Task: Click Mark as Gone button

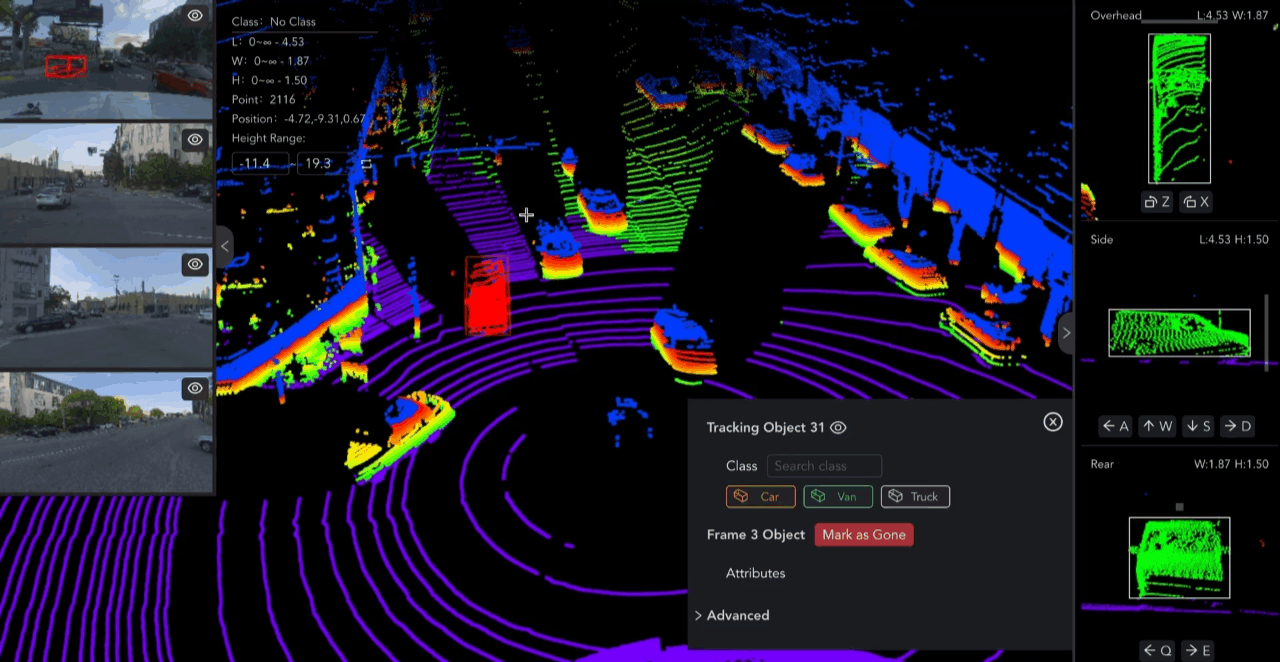Action: (864, 535)
